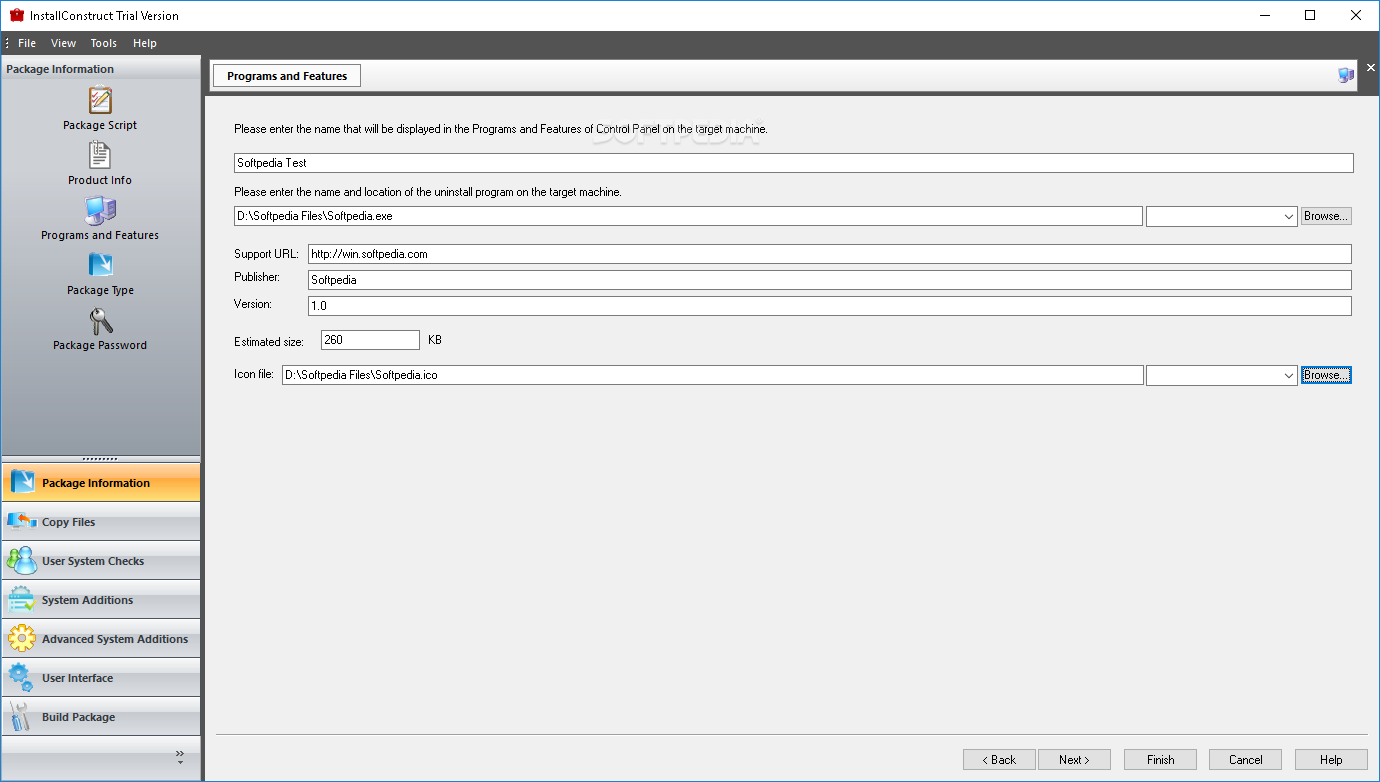The image size is (1380, 782).
Task: Browse for the icon file
Action: coord(1326,375)
